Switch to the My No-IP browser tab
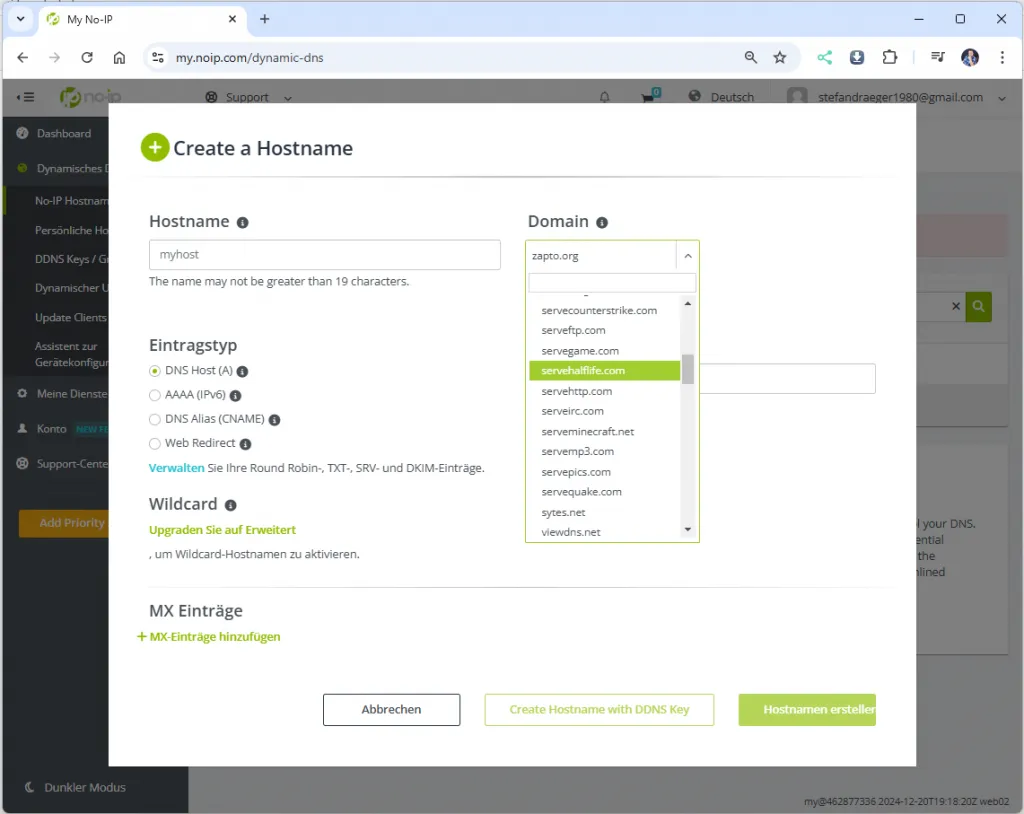The height and width of the screenshot is (814, 1024). 130,18
